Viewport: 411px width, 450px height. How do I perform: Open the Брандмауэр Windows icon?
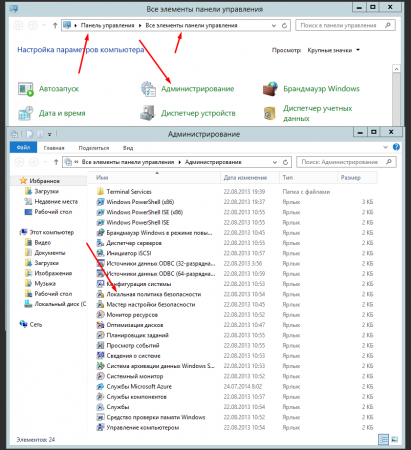[270, 89]
